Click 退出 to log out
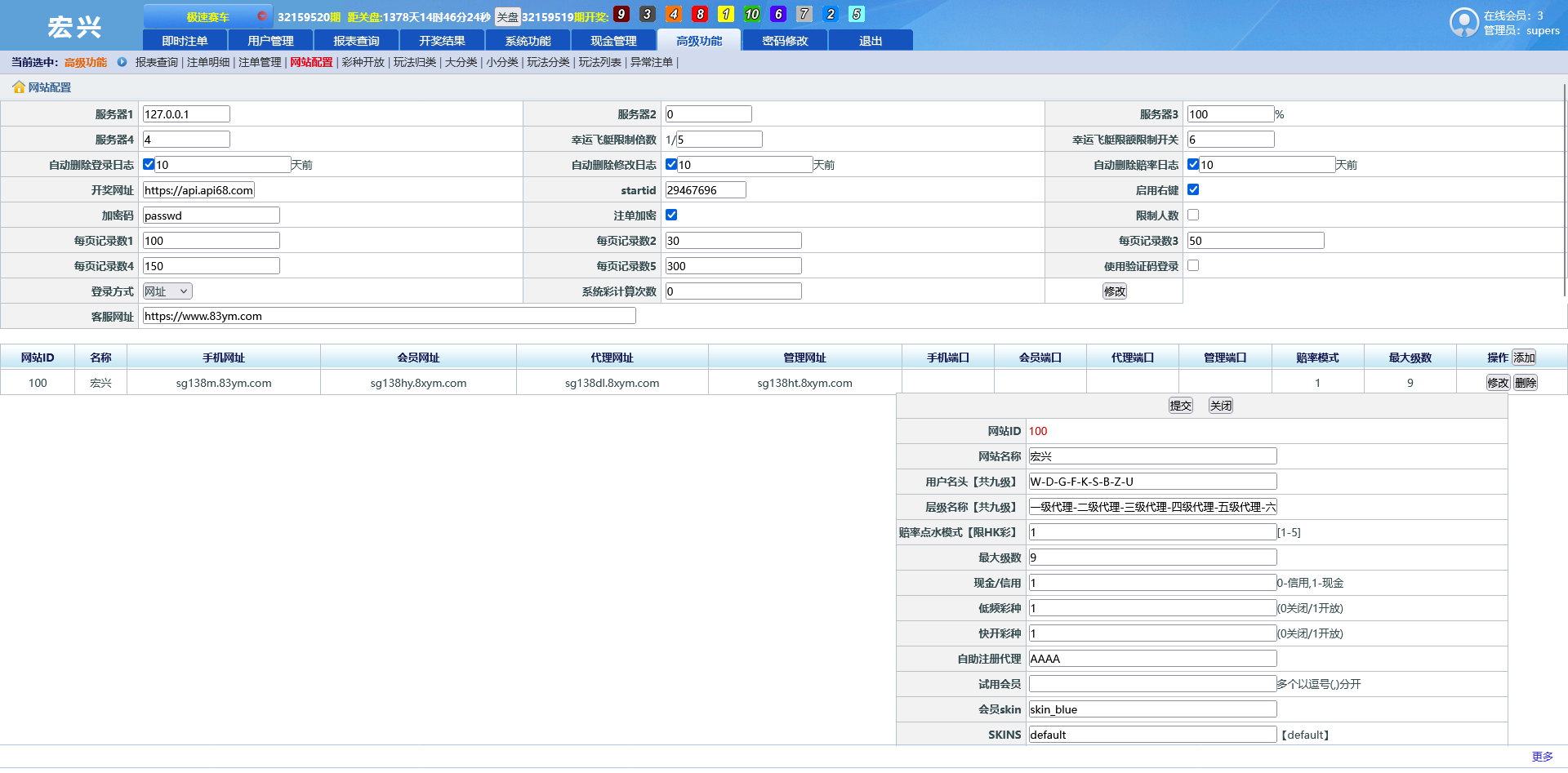 click(871, 41)
